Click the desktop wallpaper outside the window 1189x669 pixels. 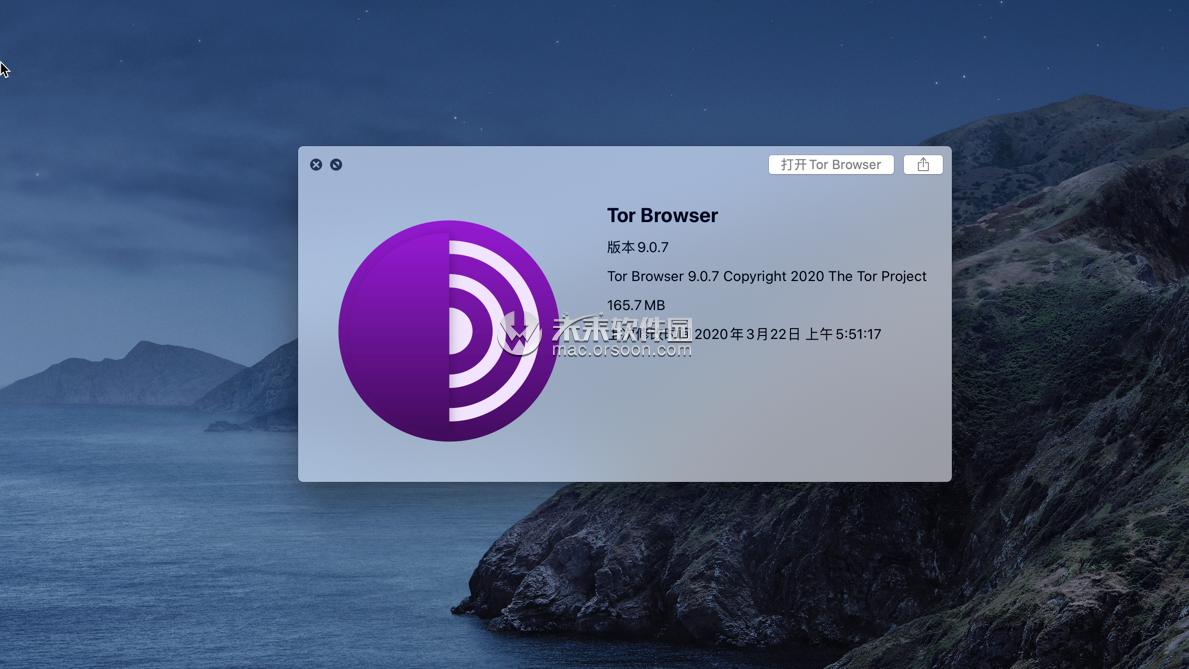[150, 550]
